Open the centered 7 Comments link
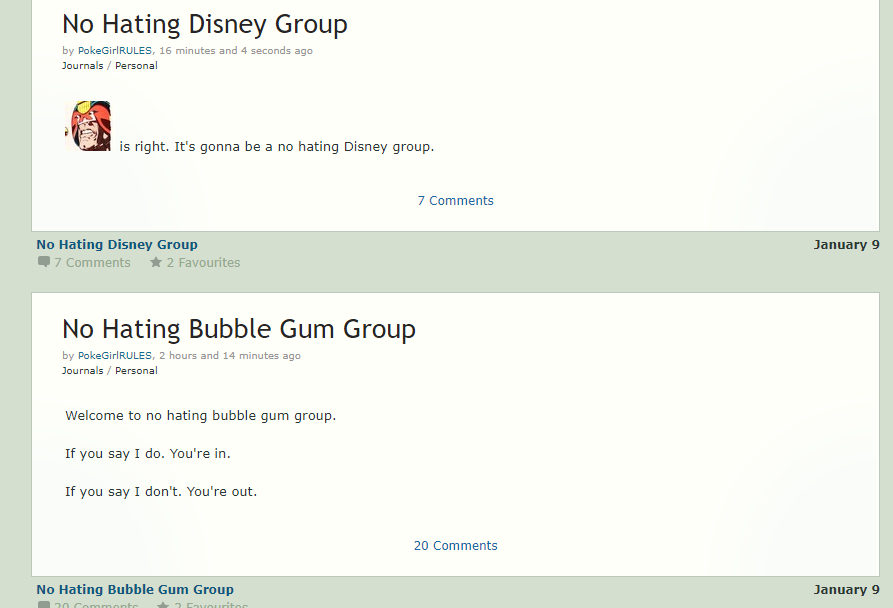 456,200
